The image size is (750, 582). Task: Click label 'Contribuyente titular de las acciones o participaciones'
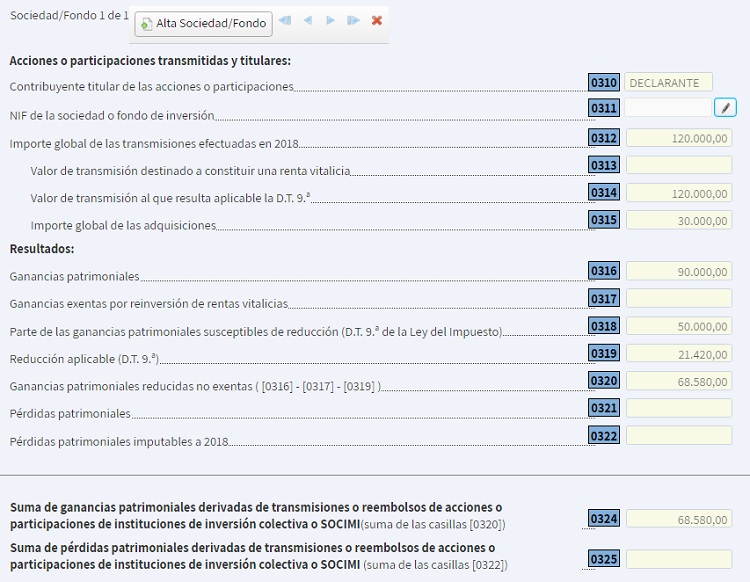pos(152,87)
